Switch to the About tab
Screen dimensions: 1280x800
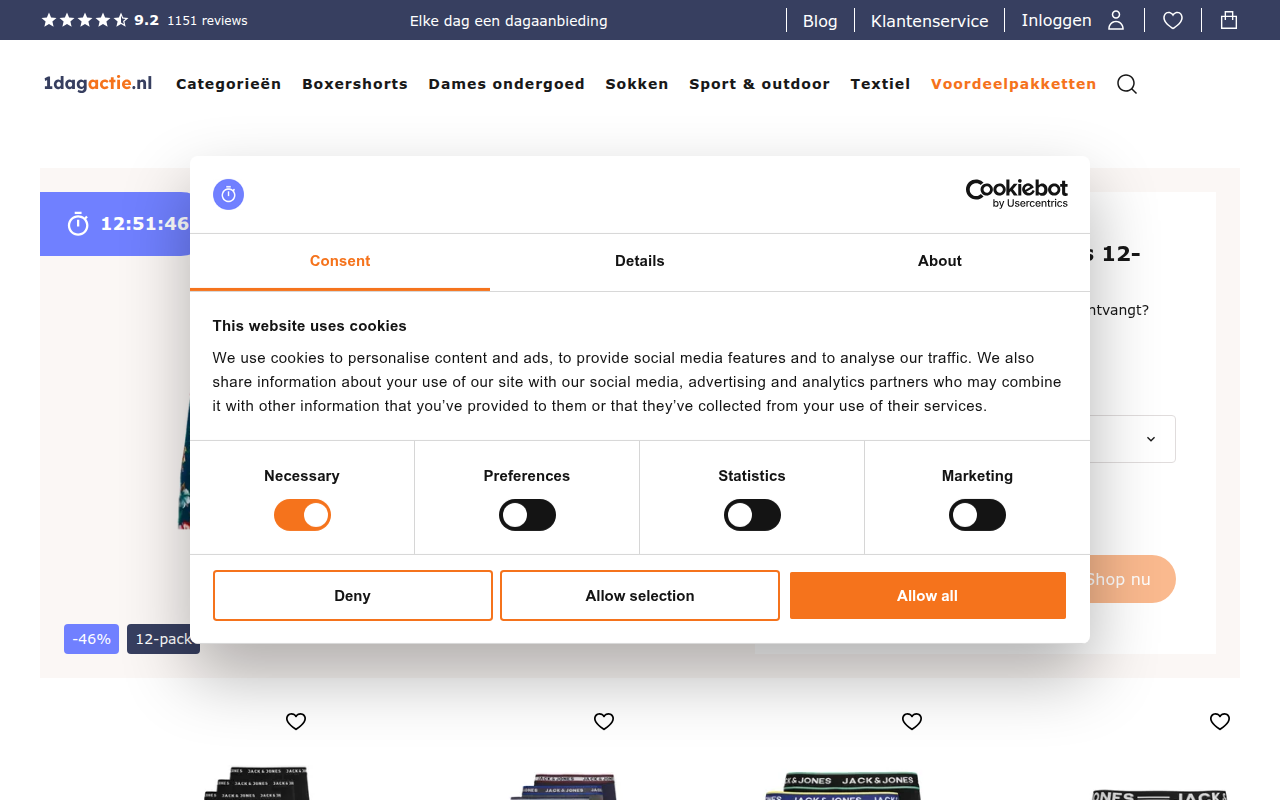tap(940, 262)
